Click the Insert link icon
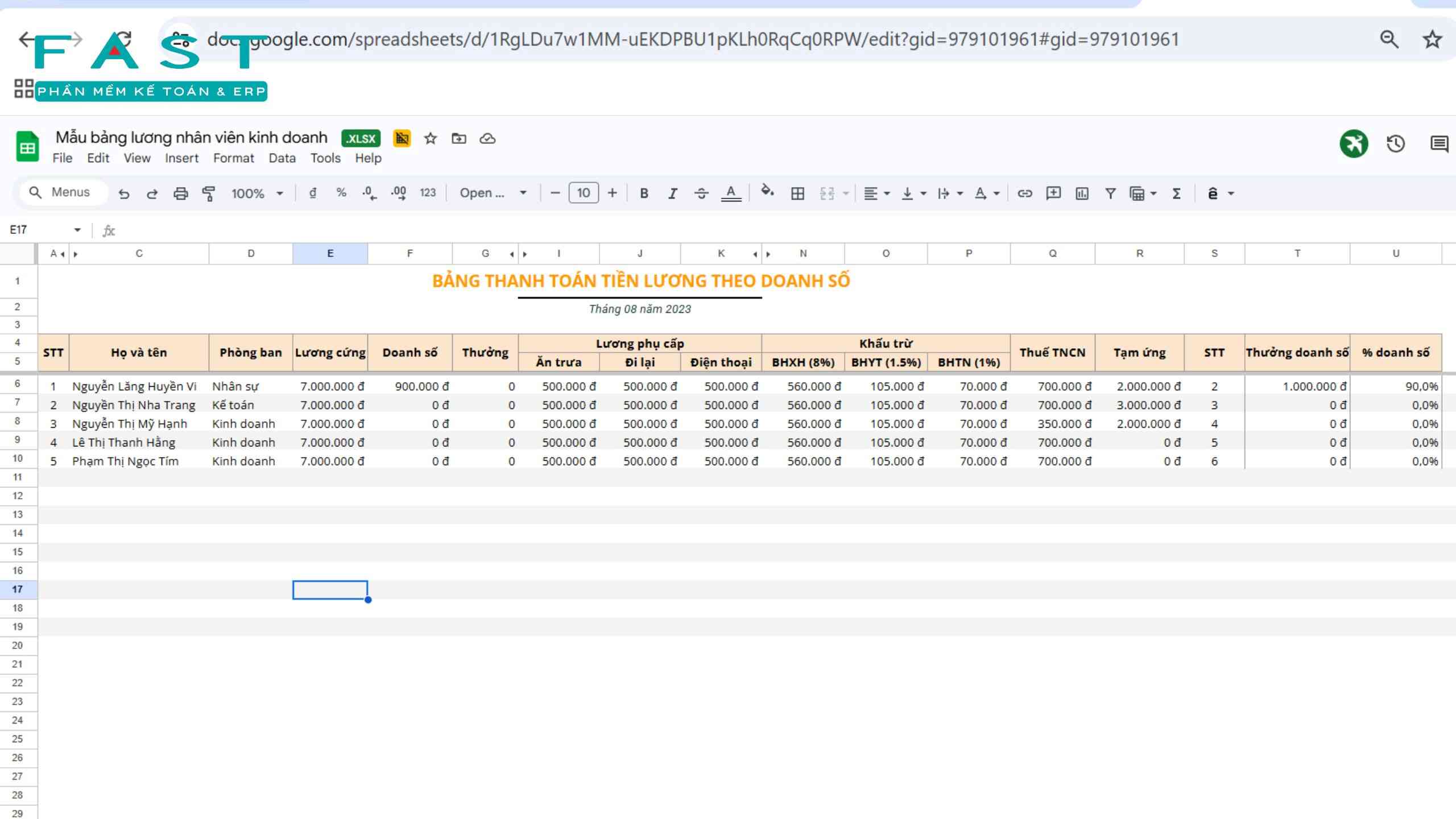 tap(1024, 193)
